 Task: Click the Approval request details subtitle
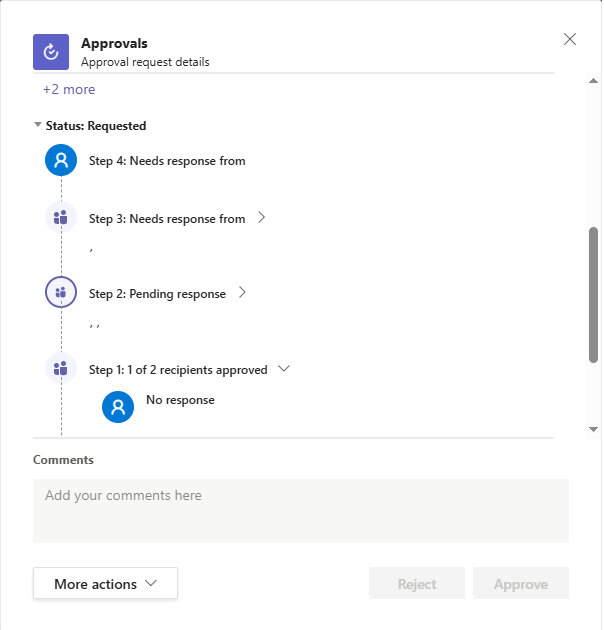point(145,62)
